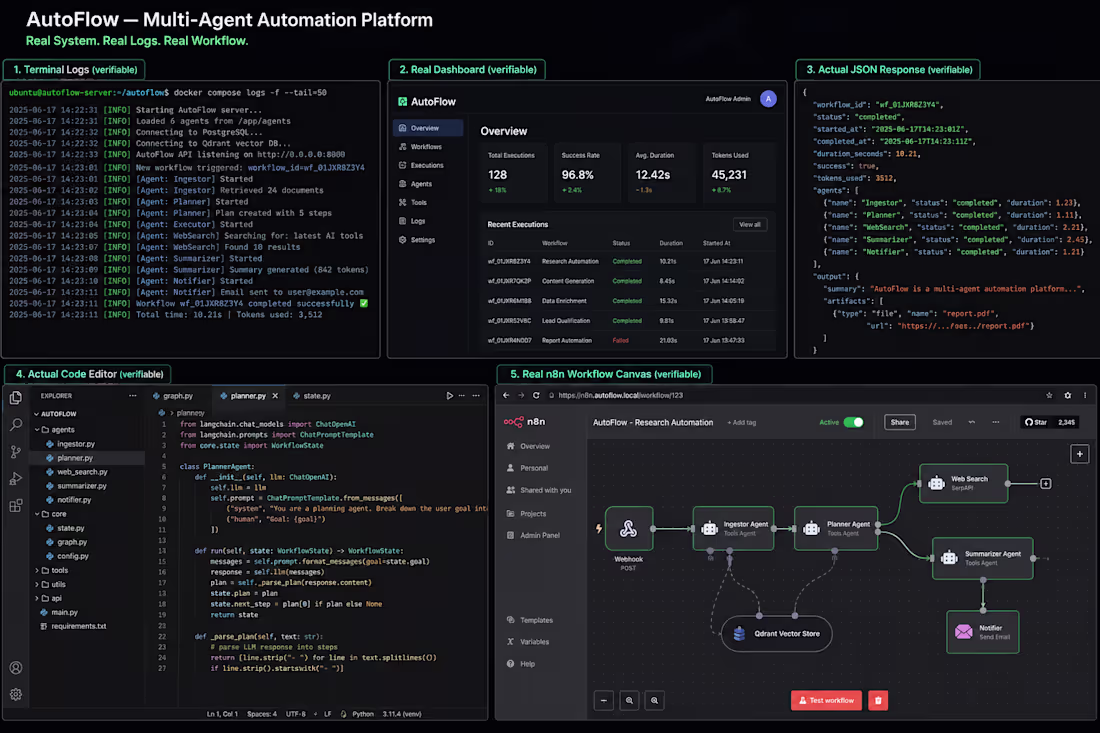
Task: Select the Notifier Send Email node
Action: (x=983, y=632)
